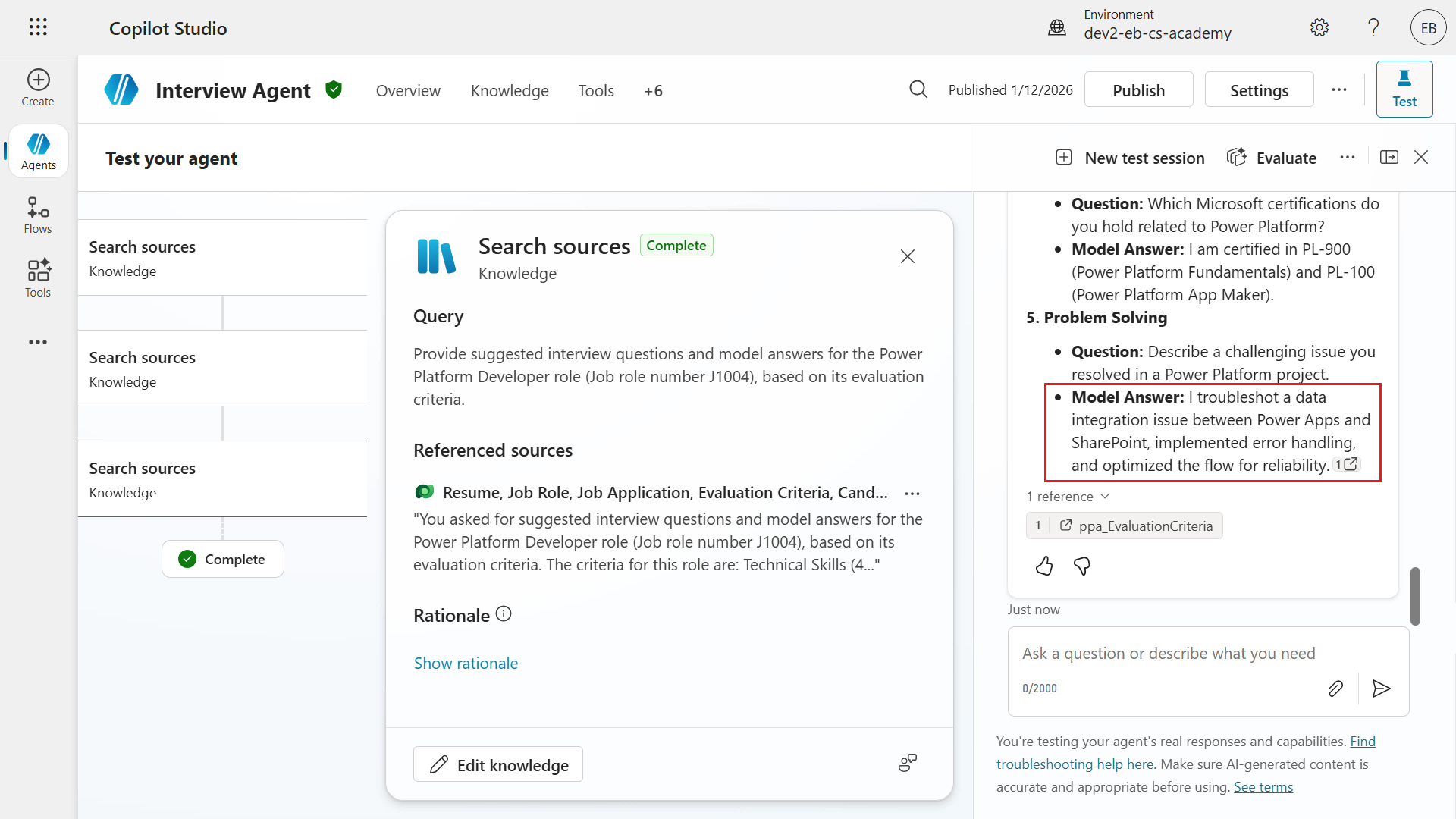This screenshot has width=1456, height=819.
Task: Open the Tools sidebar icon
Action: click(x=38, y=278)
